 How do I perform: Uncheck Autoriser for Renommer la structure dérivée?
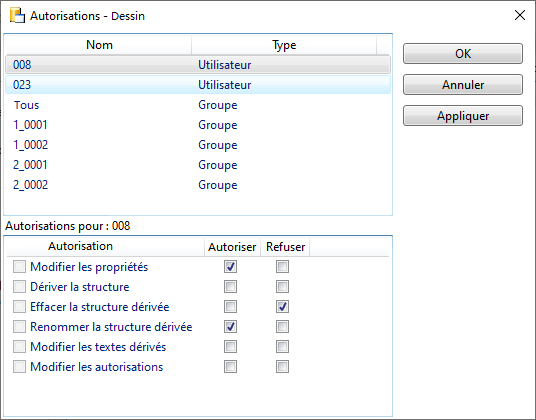point(230,327)
